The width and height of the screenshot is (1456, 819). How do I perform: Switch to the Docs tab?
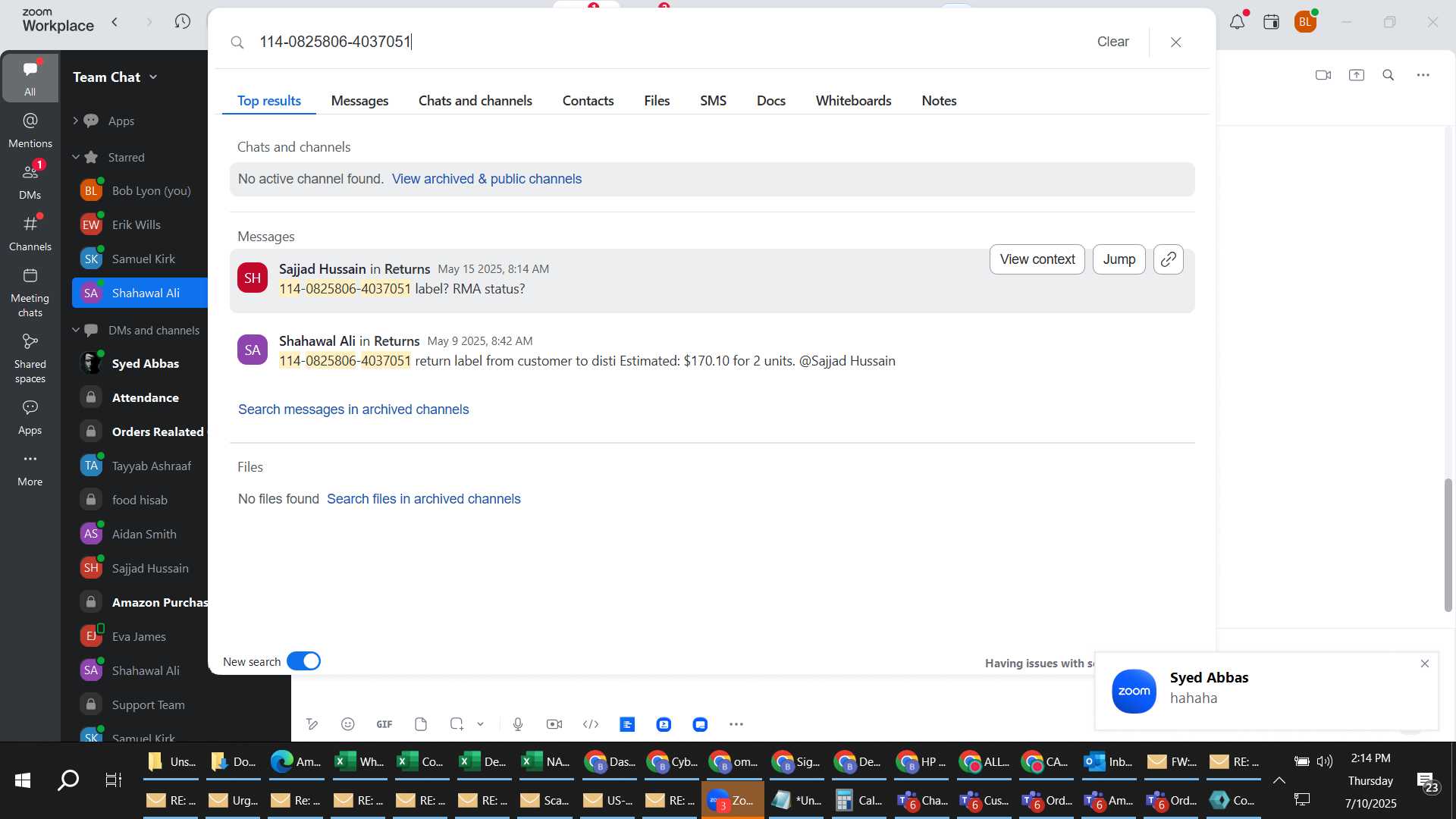770,101
